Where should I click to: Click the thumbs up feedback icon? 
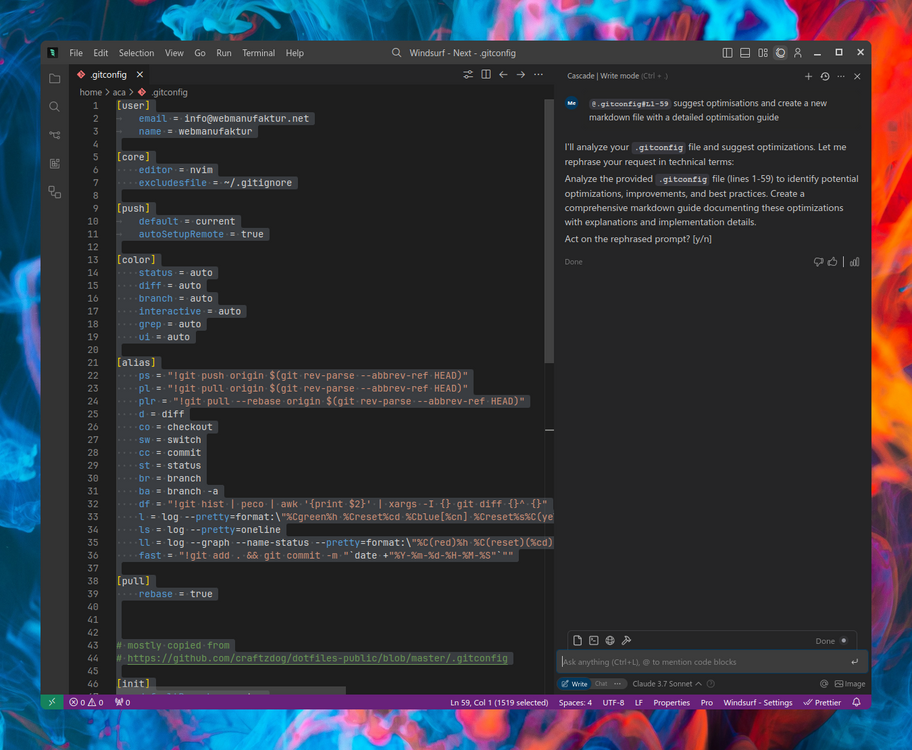click(x=832, y=262)
